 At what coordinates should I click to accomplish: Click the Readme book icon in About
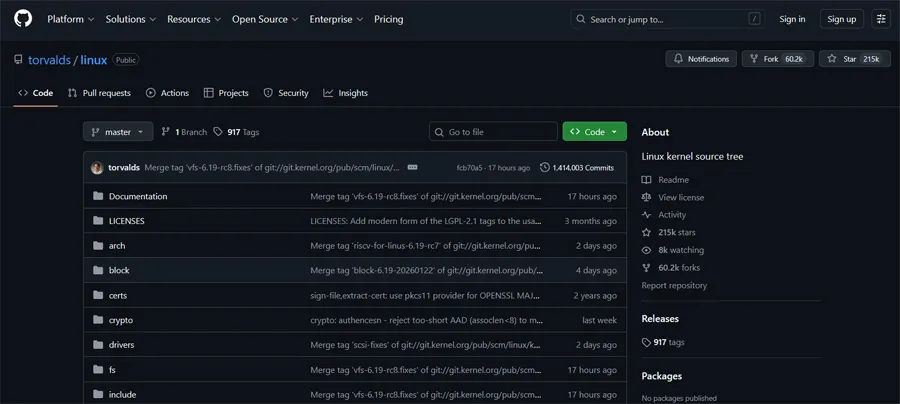(646, 180)
